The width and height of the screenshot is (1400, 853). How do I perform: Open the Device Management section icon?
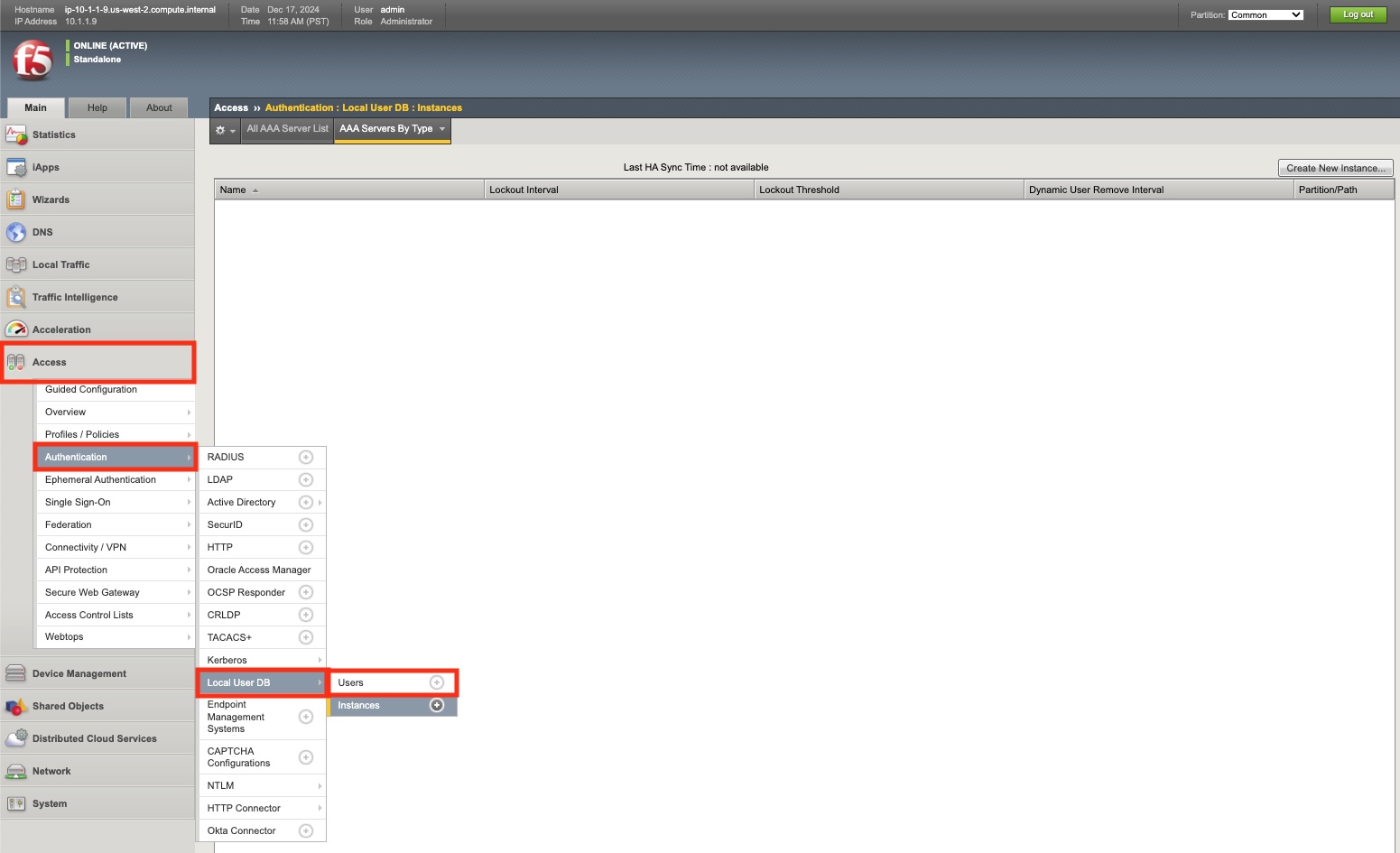coord(16,673)
